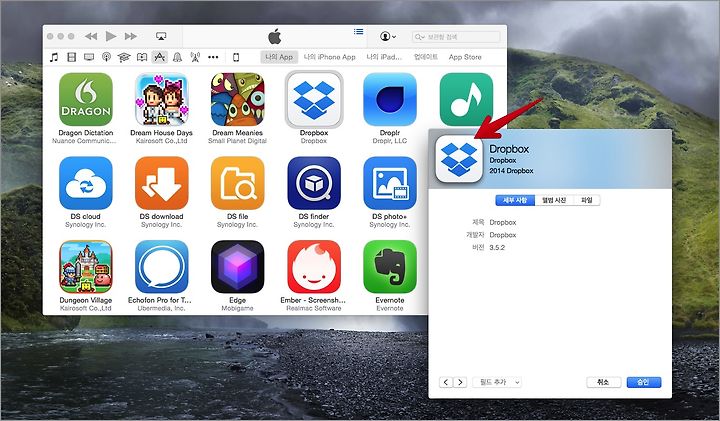Click the iPhone device button
720x421 pixels.
point(236,57)
